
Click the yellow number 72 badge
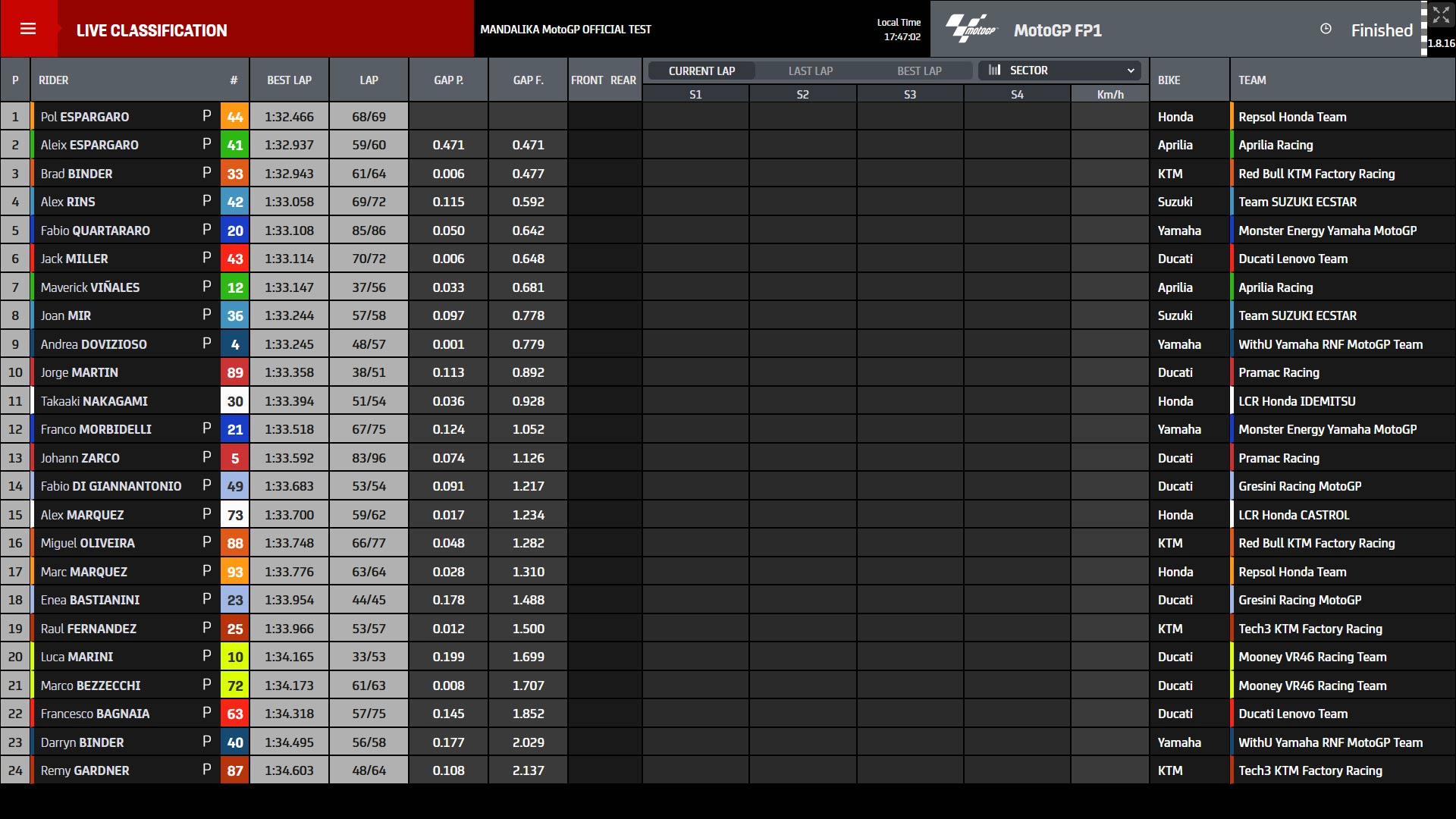pos(235,686)
